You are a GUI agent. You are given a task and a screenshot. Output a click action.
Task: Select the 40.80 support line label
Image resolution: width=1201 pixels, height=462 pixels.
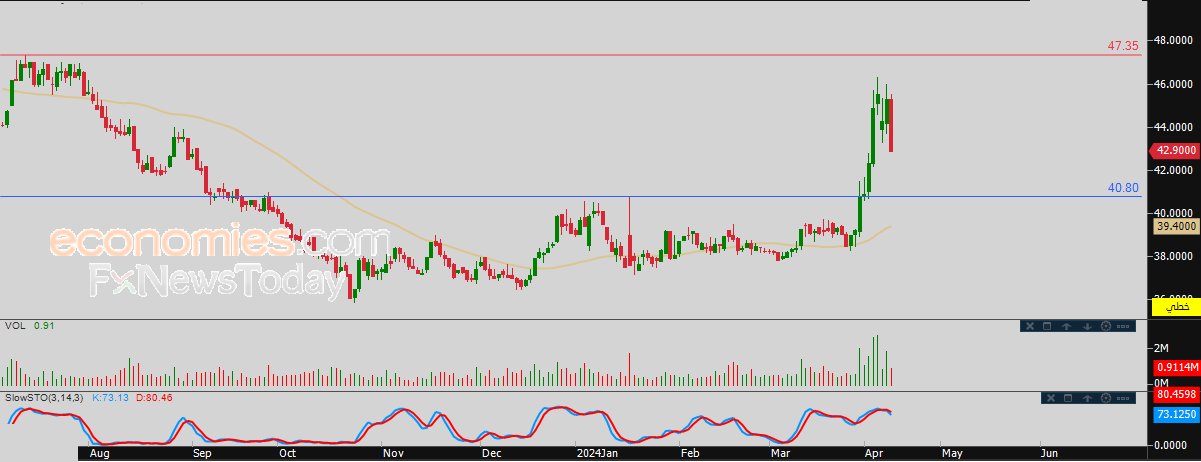[1123, 187]
